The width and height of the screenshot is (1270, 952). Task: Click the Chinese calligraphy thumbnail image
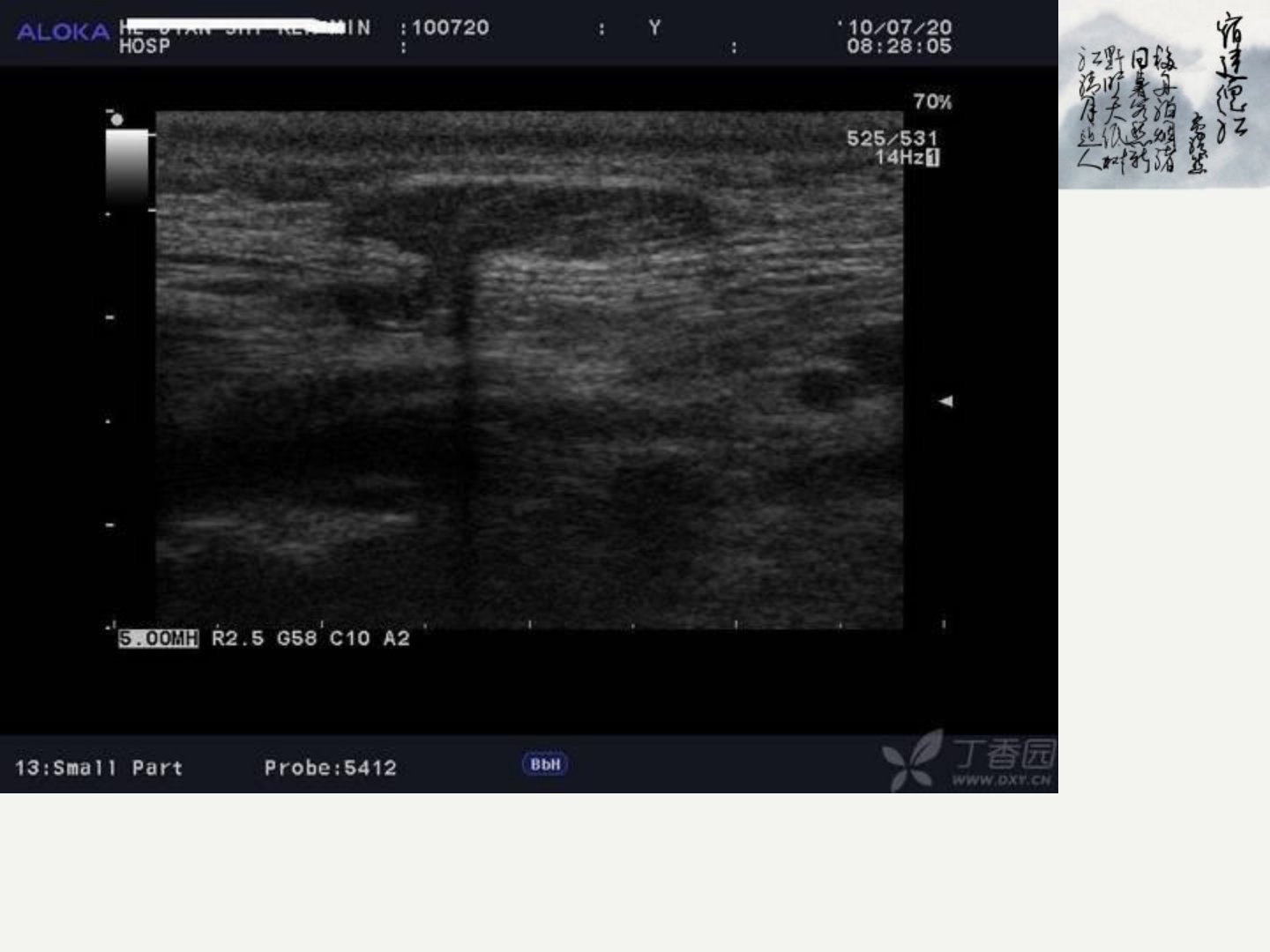click(1164, 94)
